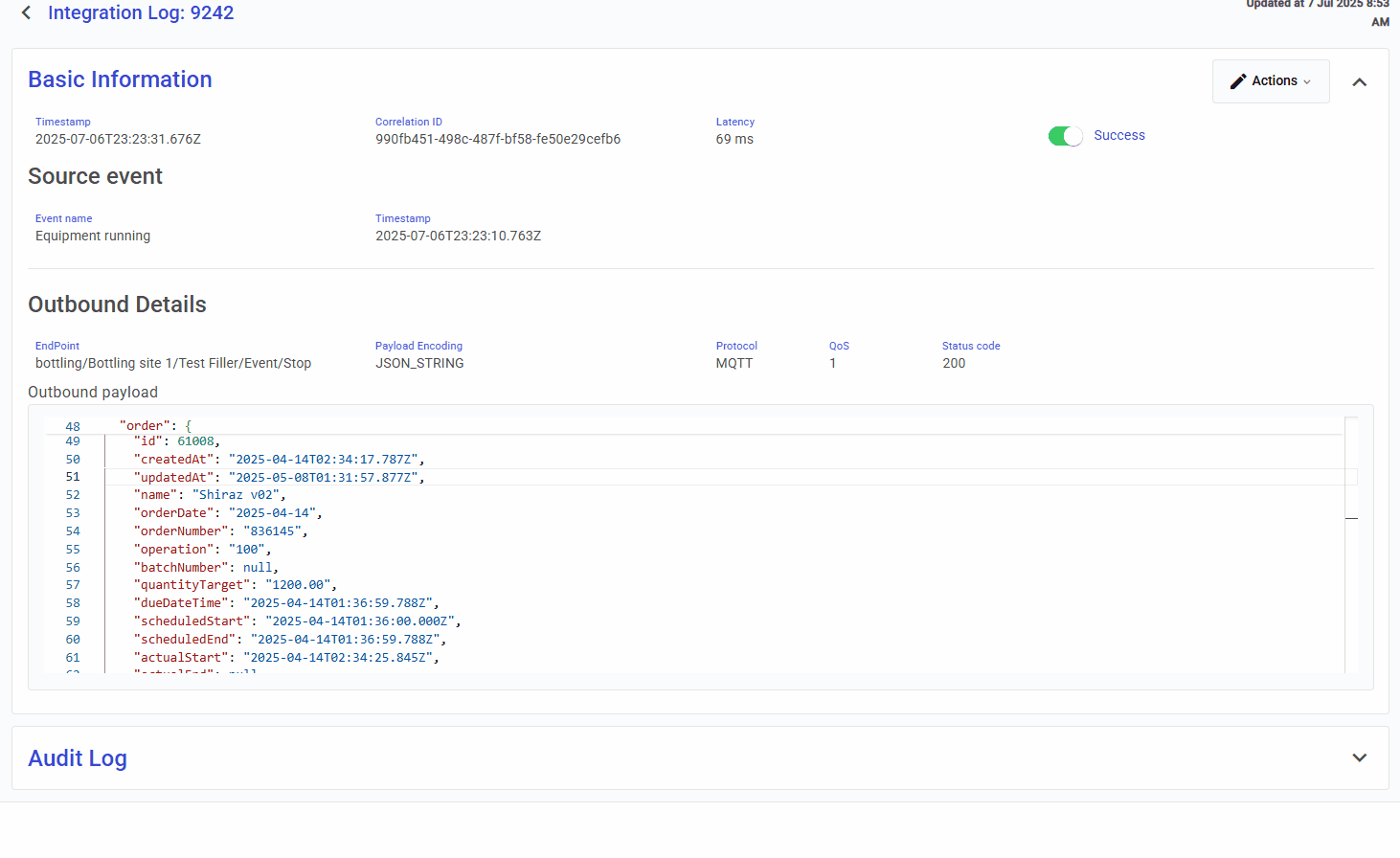Screen dimensions: 1400x858
Task: Click line number 48 in the payload gutter
Action: tap(73, 426)
